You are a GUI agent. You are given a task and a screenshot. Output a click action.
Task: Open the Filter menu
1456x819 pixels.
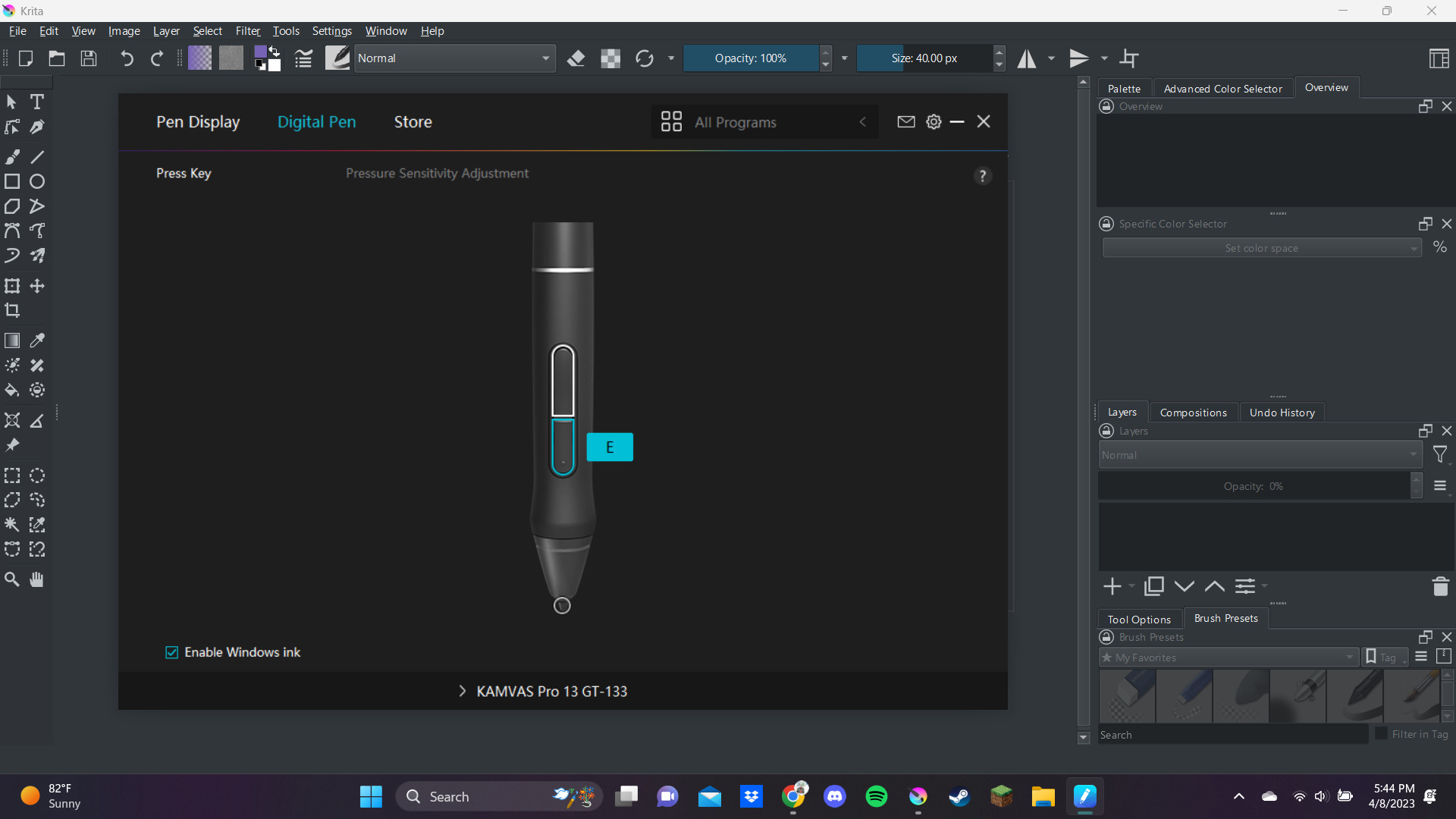(x=248, y=31)
